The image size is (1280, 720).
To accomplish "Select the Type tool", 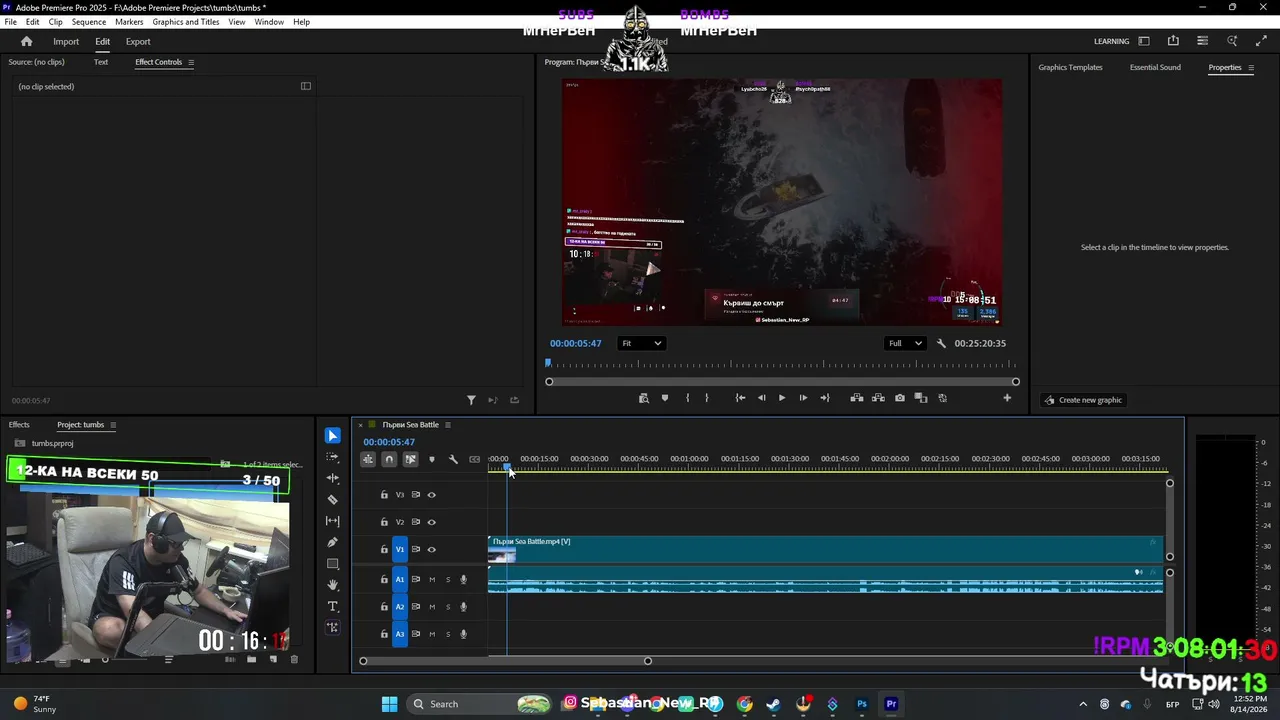I will pyautogui.click(x=333, y=607).
